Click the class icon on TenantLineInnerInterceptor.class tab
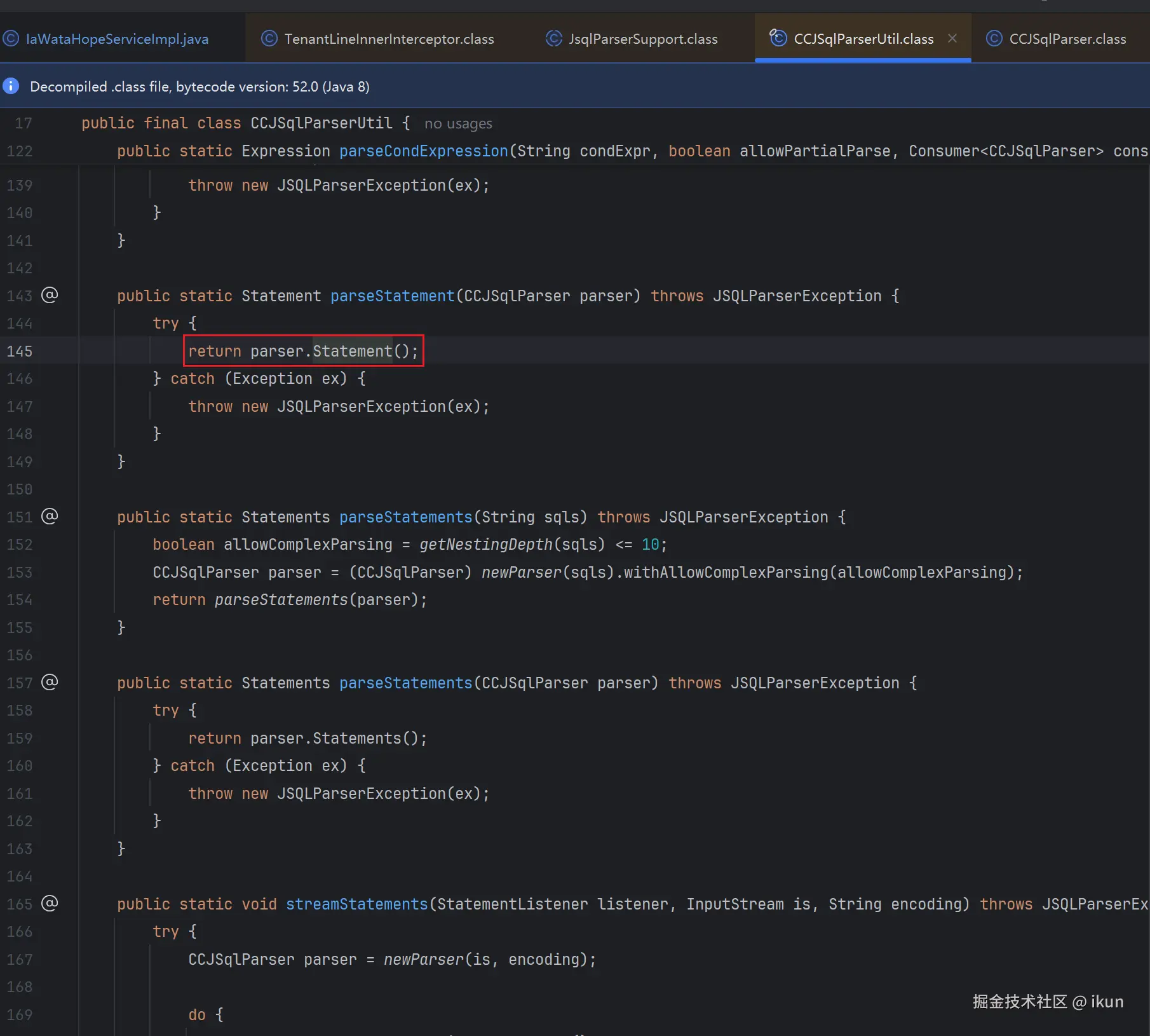Image resolution: width=1150 pixels, height=1036 pixels. coord(269,39)
